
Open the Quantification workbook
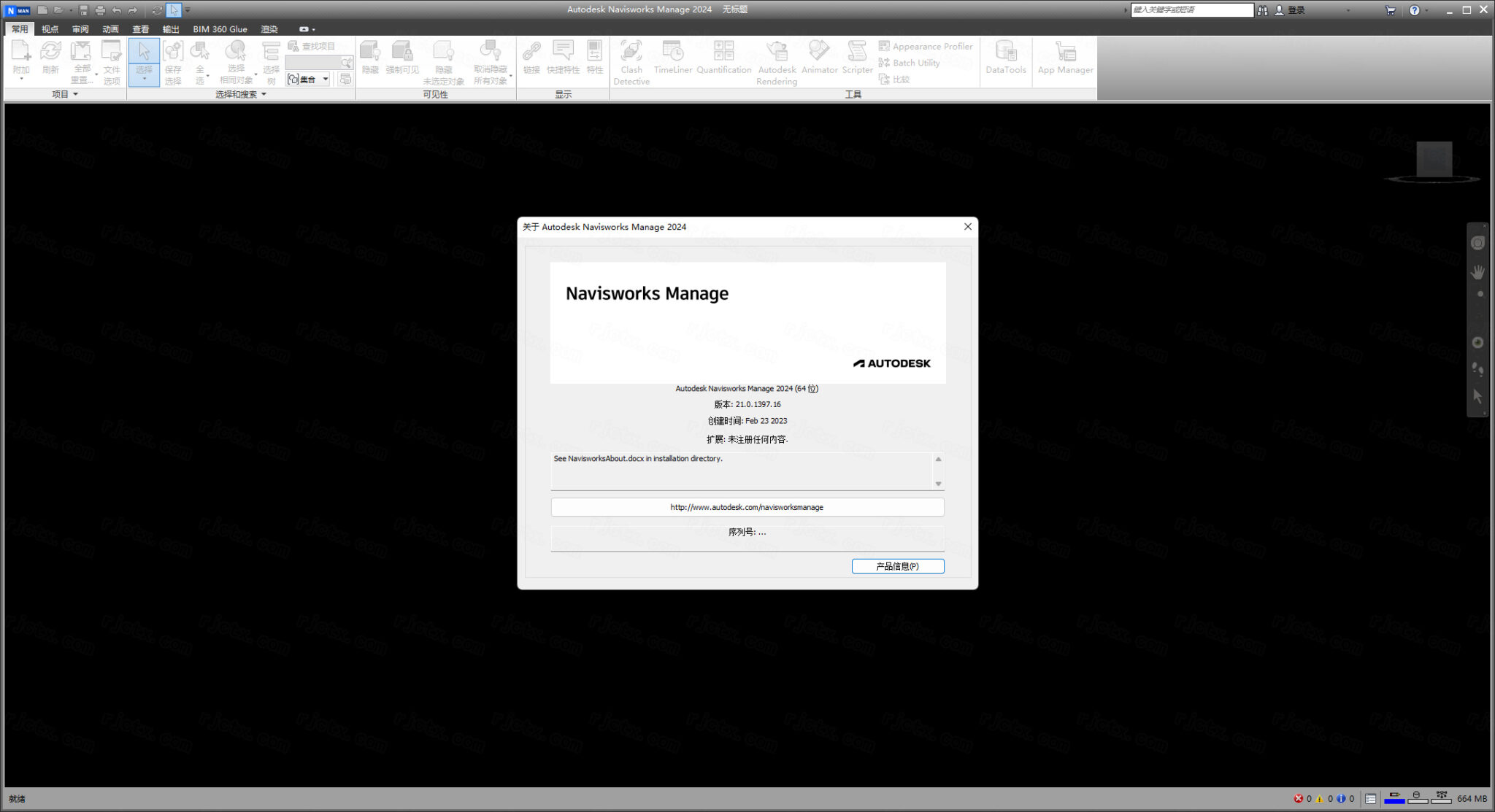[723, 58]
